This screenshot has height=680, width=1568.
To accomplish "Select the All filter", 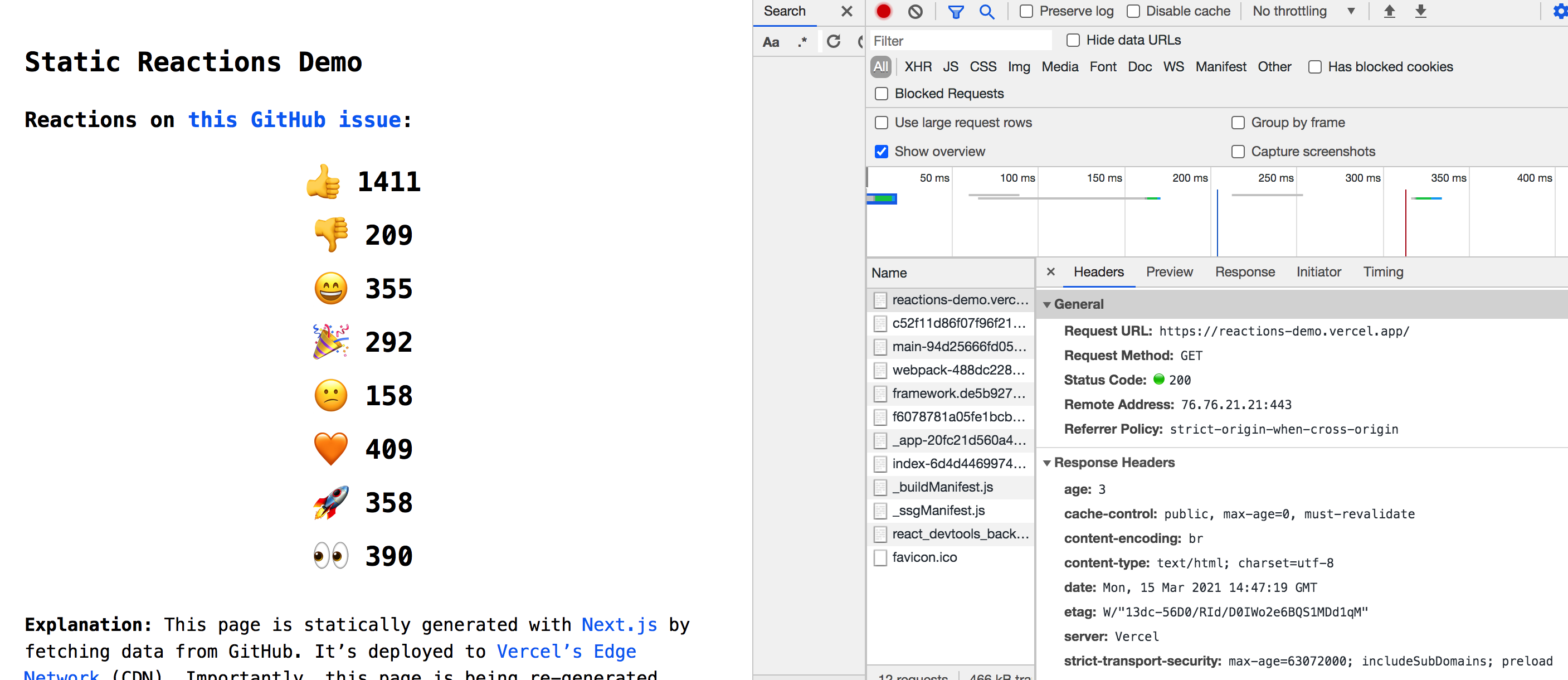I will tap(881, 67).
